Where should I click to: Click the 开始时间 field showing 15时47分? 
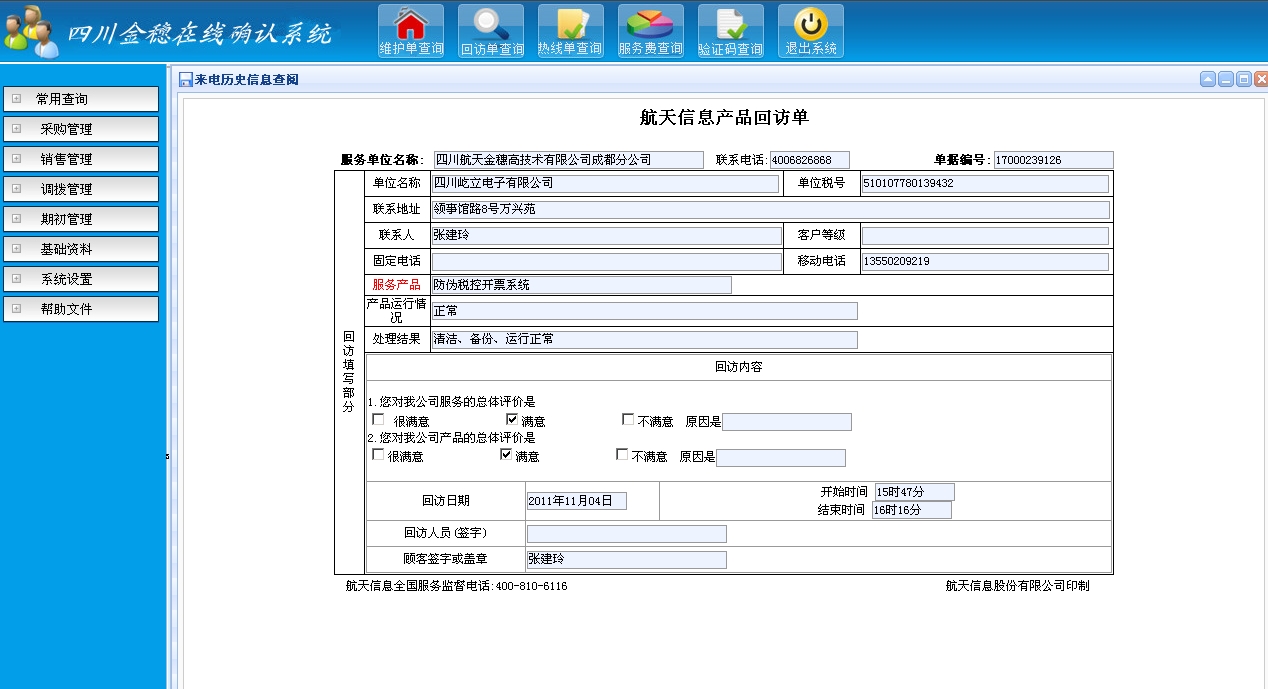click(x=915, y=492)
